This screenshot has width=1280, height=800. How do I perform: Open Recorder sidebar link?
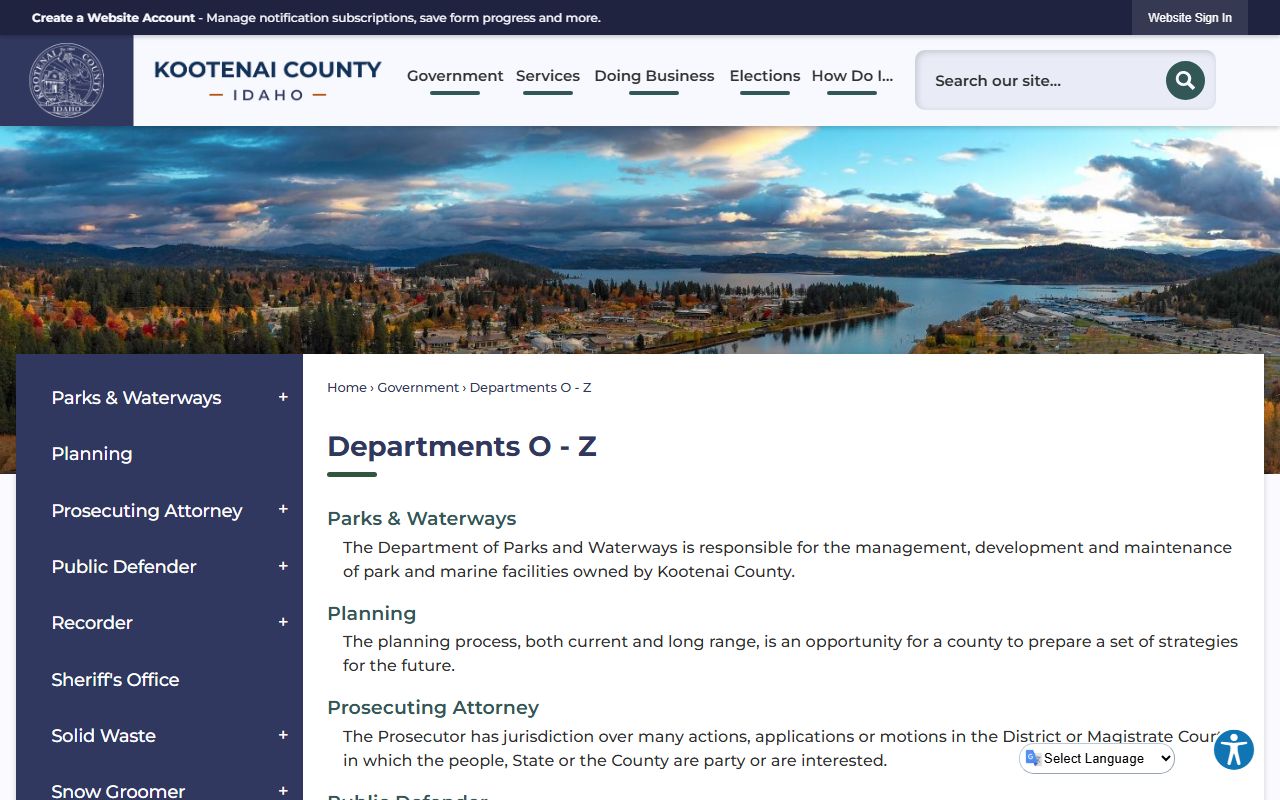(x=92, y=622)
